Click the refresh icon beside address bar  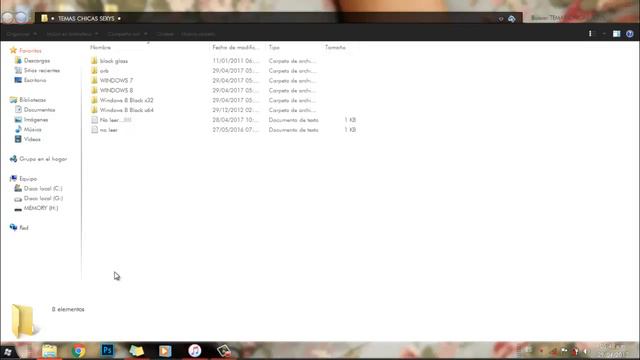point(511,19)
